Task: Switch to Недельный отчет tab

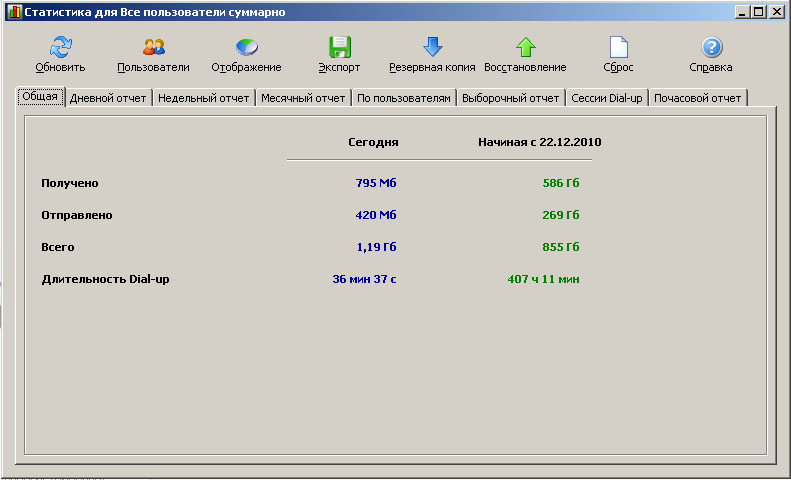Action: (204, 98)
